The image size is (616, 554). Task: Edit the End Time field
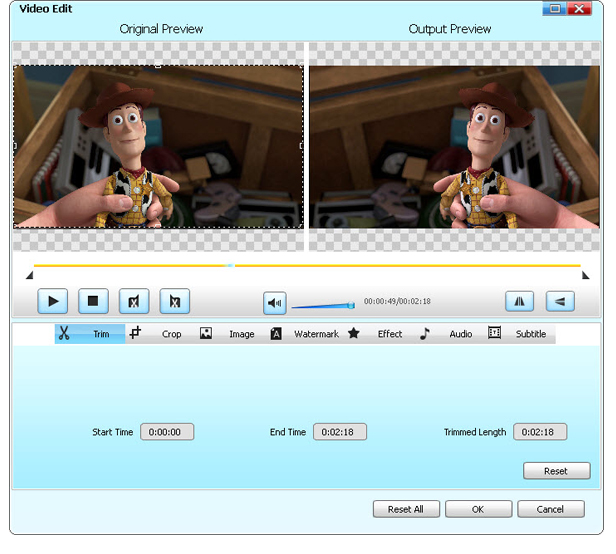point(340,432)
